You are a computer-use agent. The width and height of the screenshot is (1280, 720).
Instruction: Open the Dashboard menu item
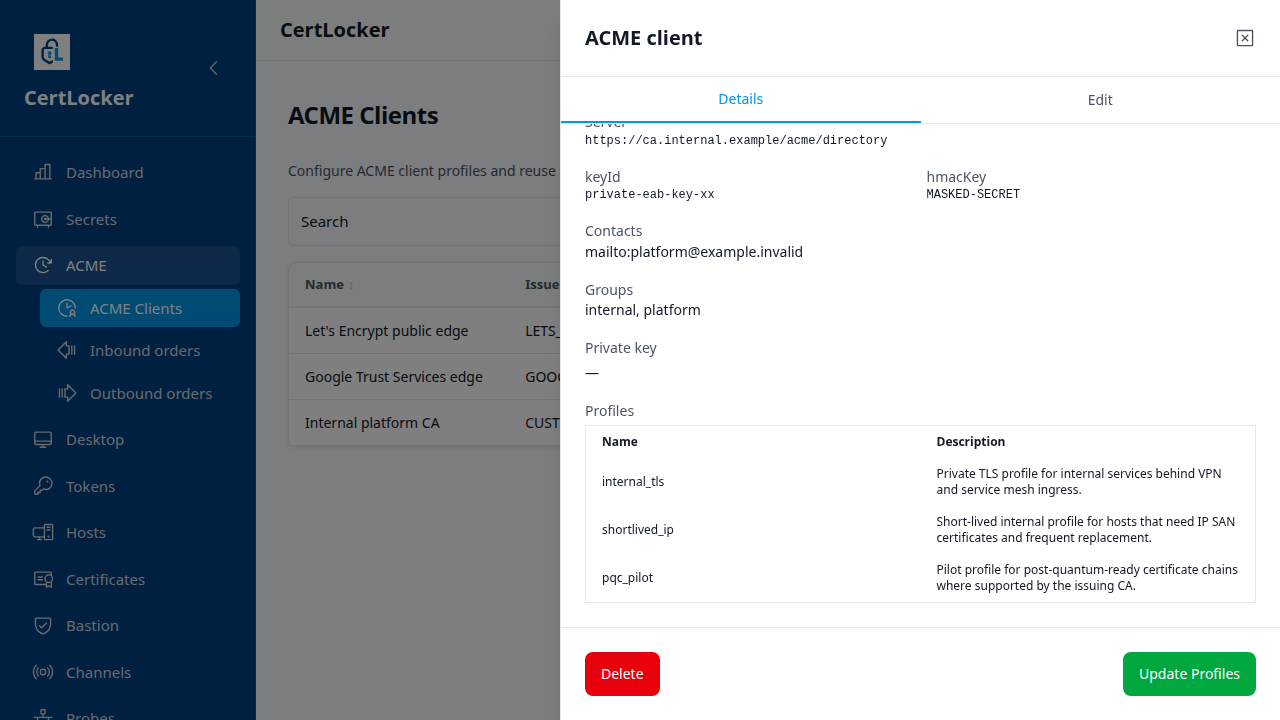[128, 172]
